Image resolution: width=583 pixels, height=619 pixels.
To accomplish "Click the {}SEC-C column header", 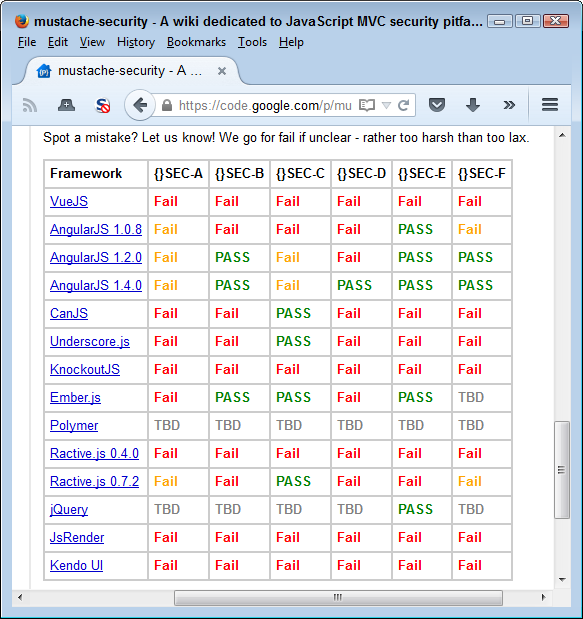I will tap(300, 173).
